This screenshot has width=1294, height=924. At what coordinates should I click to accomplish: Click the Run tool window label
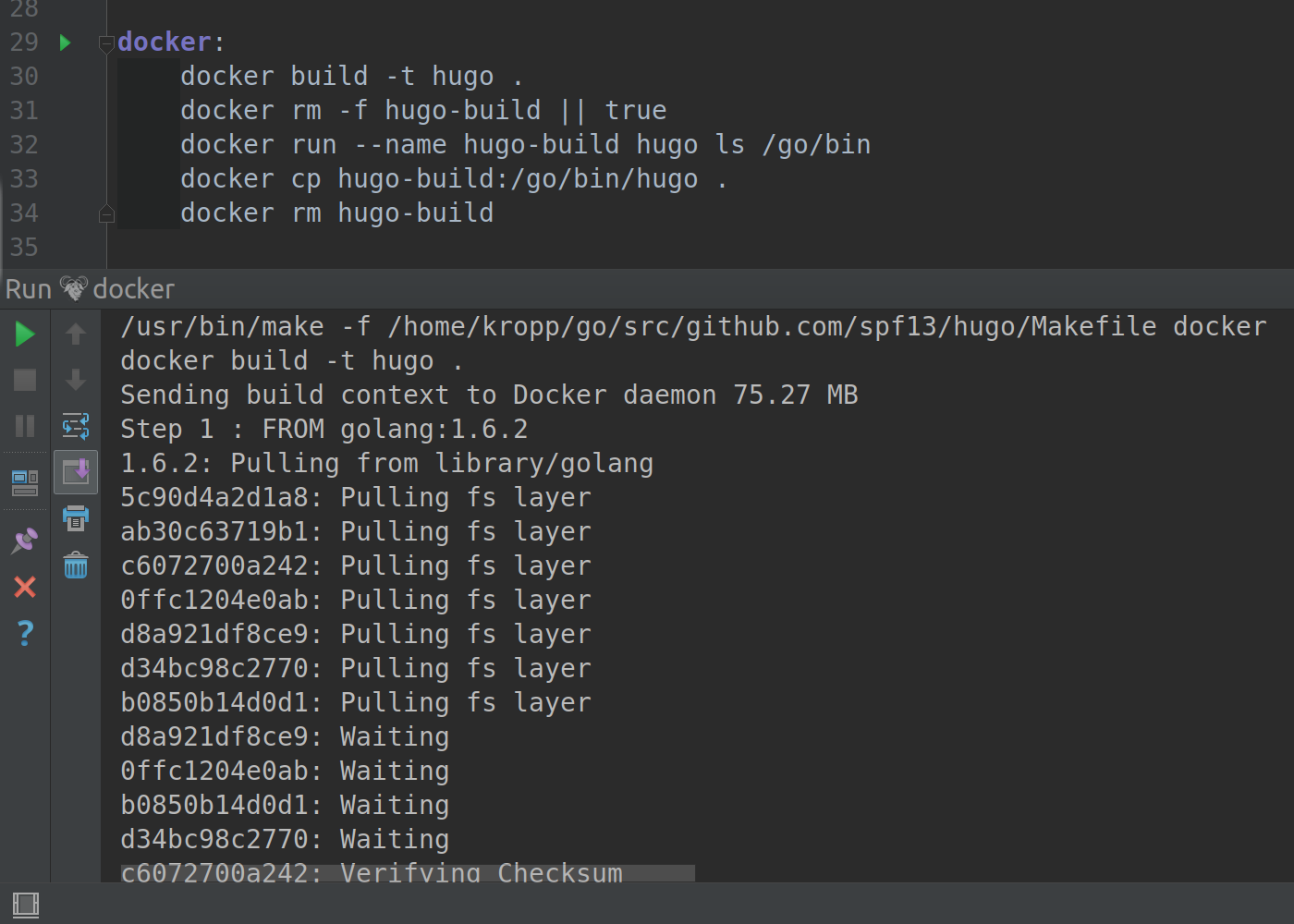[28, 289]
